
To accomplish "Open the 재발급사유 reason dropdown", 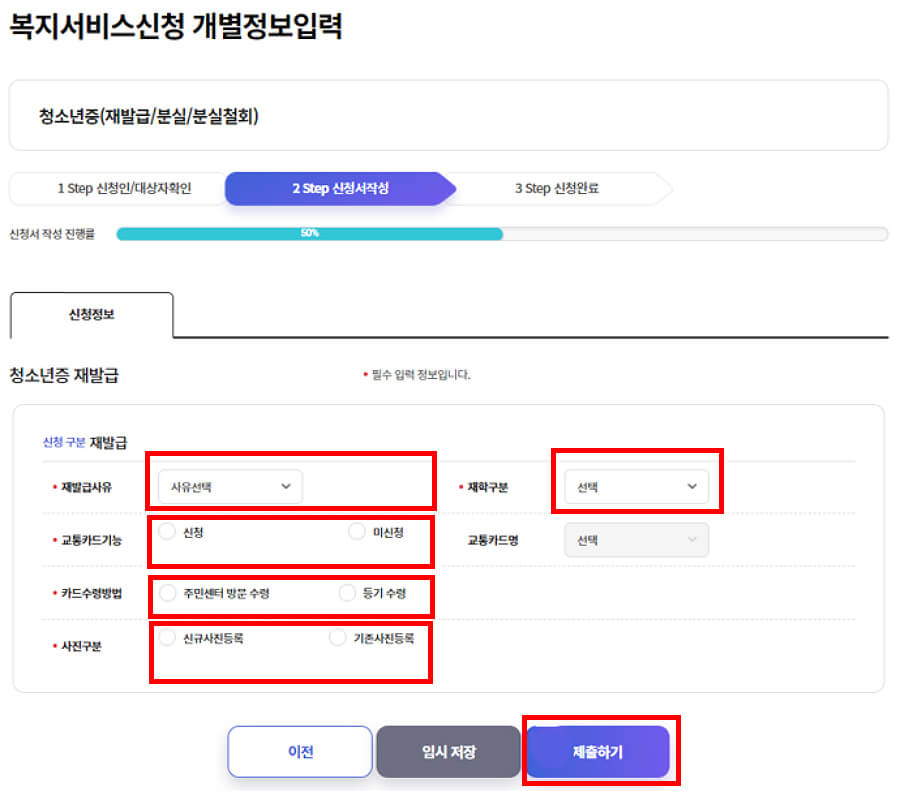I will click(x=228, y=486).
